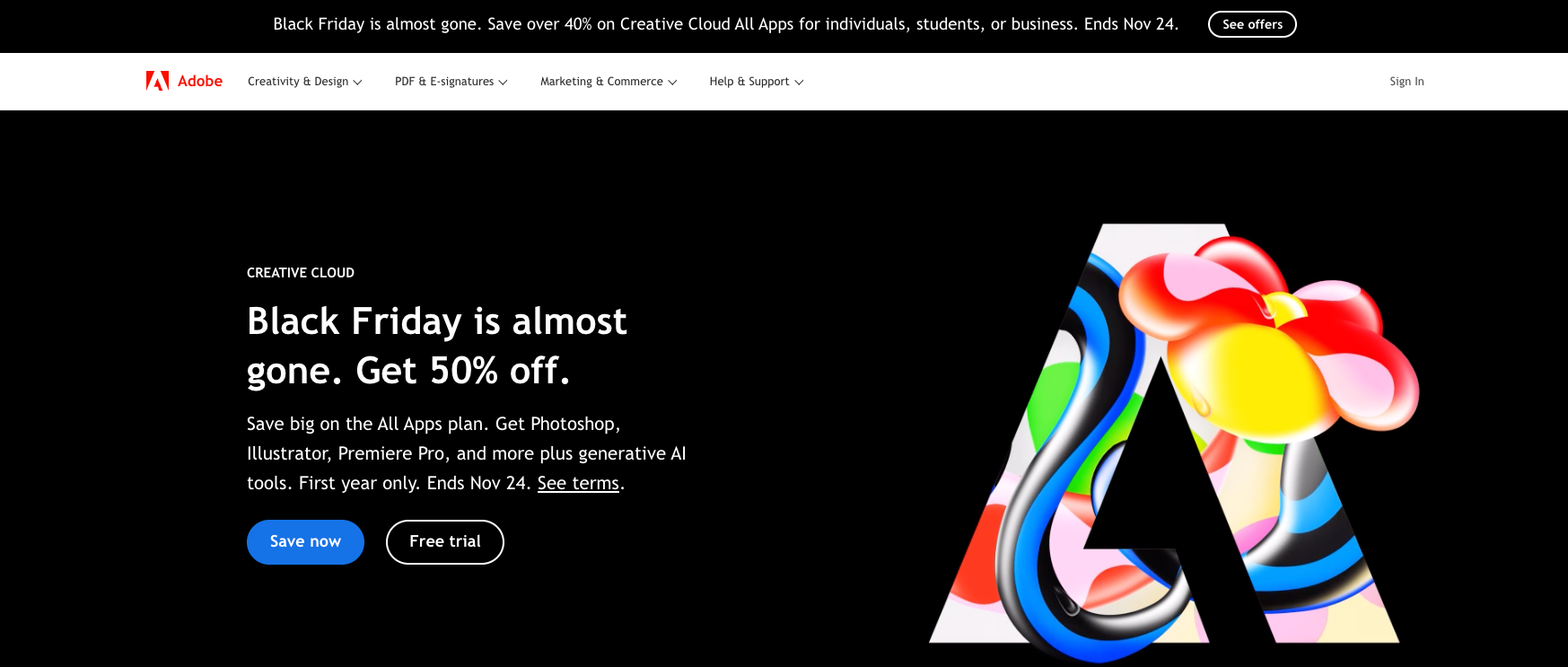Click the blue Save now button
This screenshot has height=667, width=1568.
pyautogui.click(x=305, y=542)
